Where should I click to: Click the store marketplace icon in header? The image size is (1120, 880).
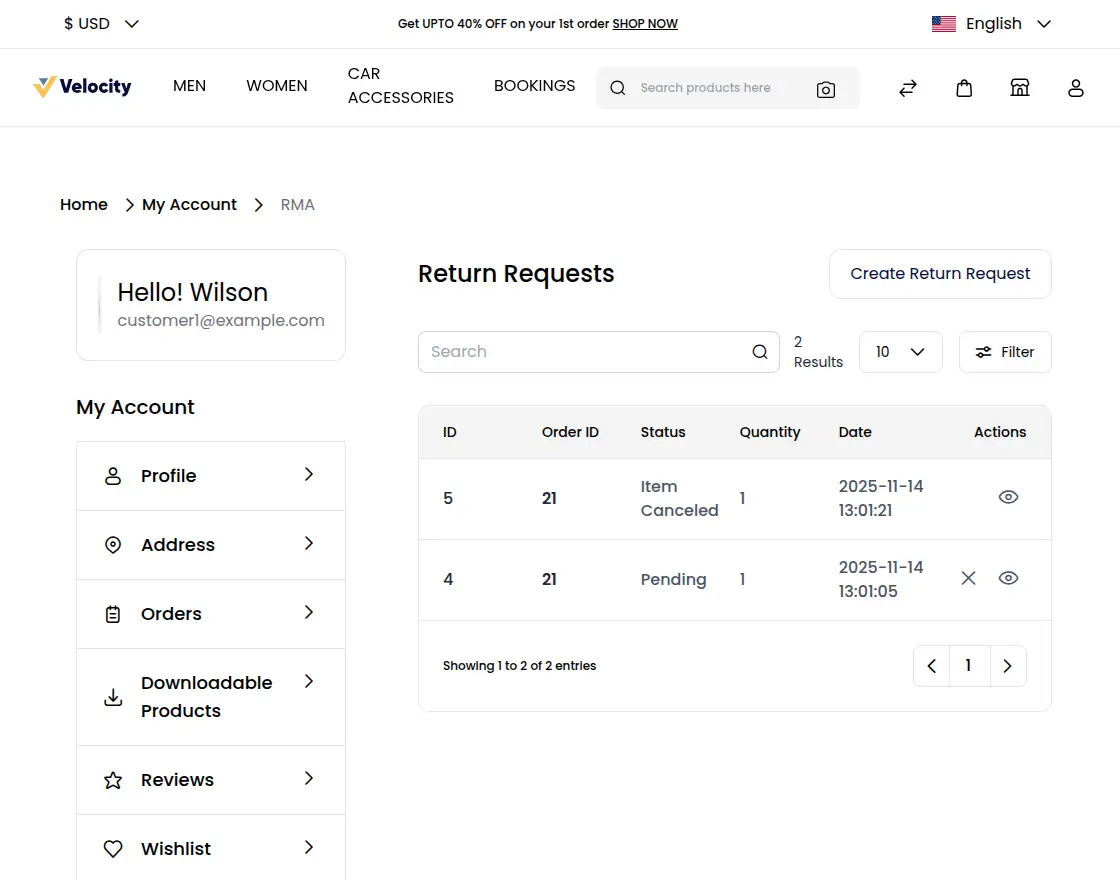1019,88
